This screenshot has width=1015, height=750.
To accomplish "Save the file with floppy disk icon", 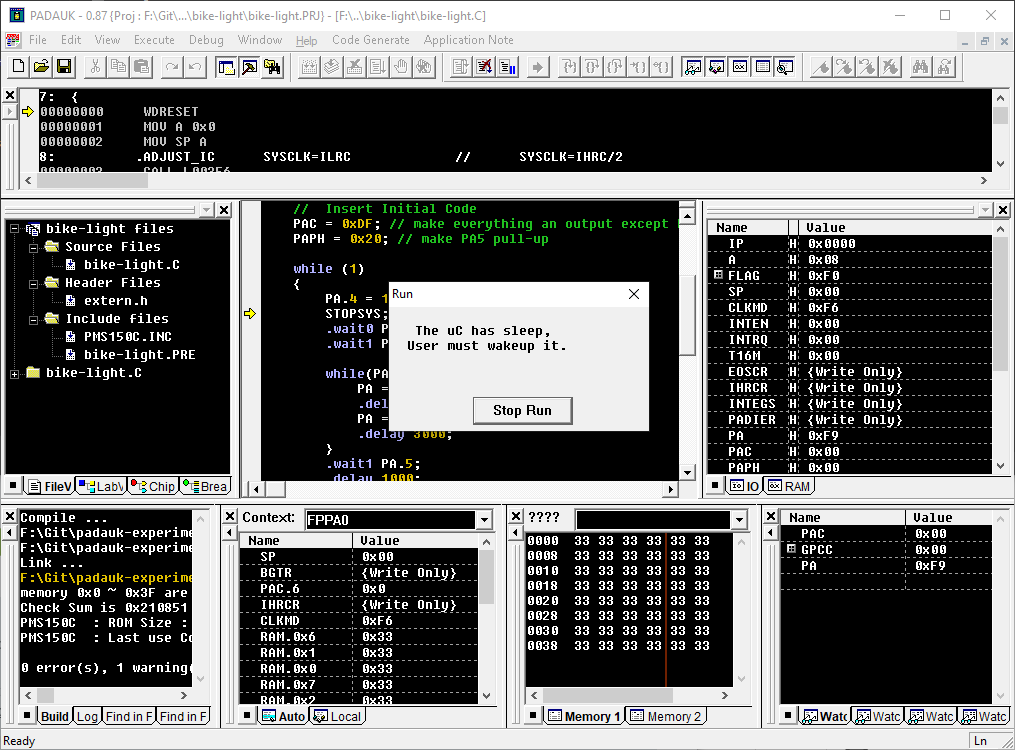I will pyautogui.click(x=64, y=67).
